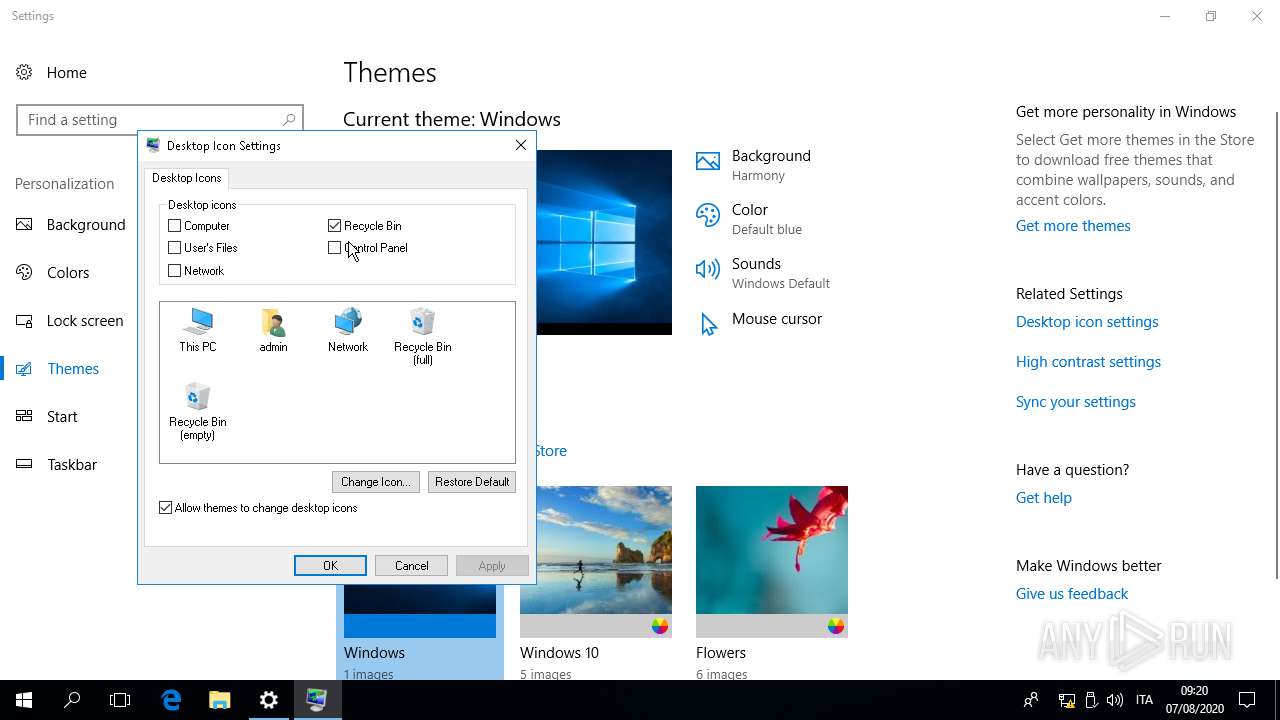Open the clock showing 09:20
This screenshot has width=1280, height=720.
click(x=1194, y=700)
